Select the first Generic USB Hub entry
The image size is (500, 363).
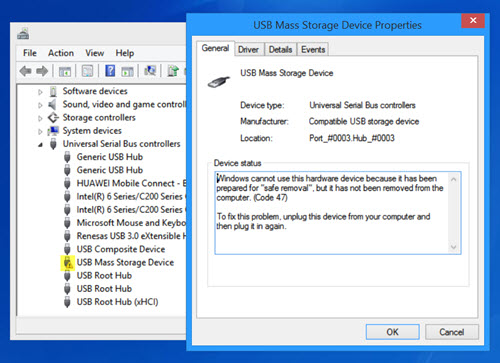pyautogui.click(x=110, y=157)
